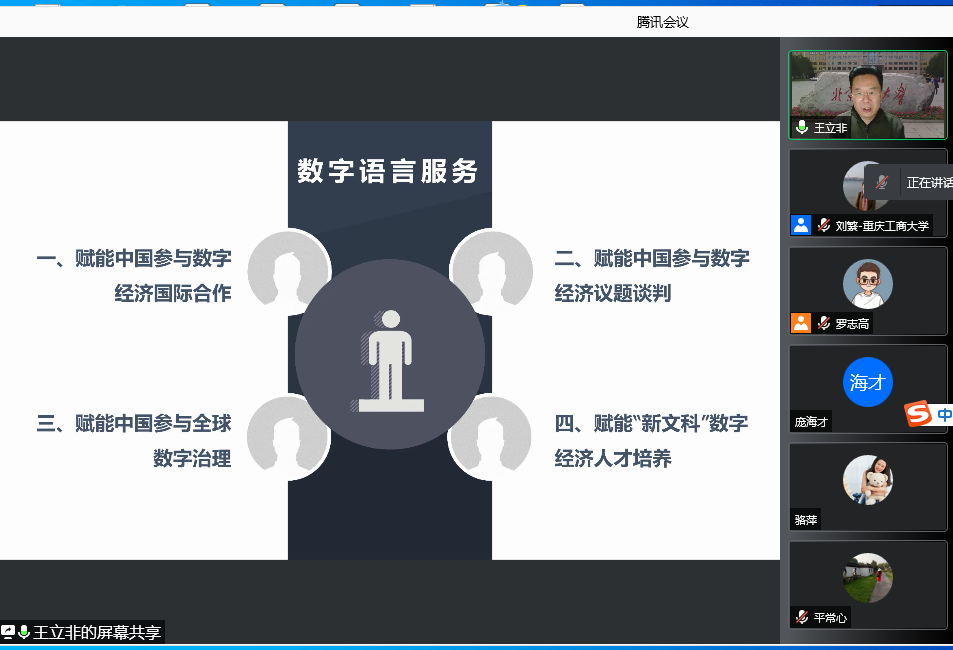Image resolution: width=953 pixels, height=650 pixels.
Task: Click the screen share icon in the bottom-left label
Action: tap(8, 632)
